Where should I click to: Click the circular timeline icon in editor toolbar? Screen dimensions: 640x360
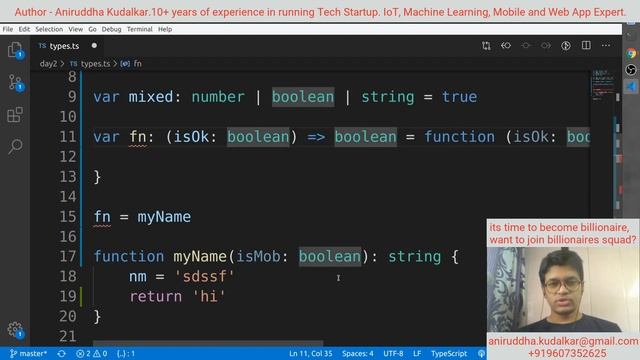(566, 46)
